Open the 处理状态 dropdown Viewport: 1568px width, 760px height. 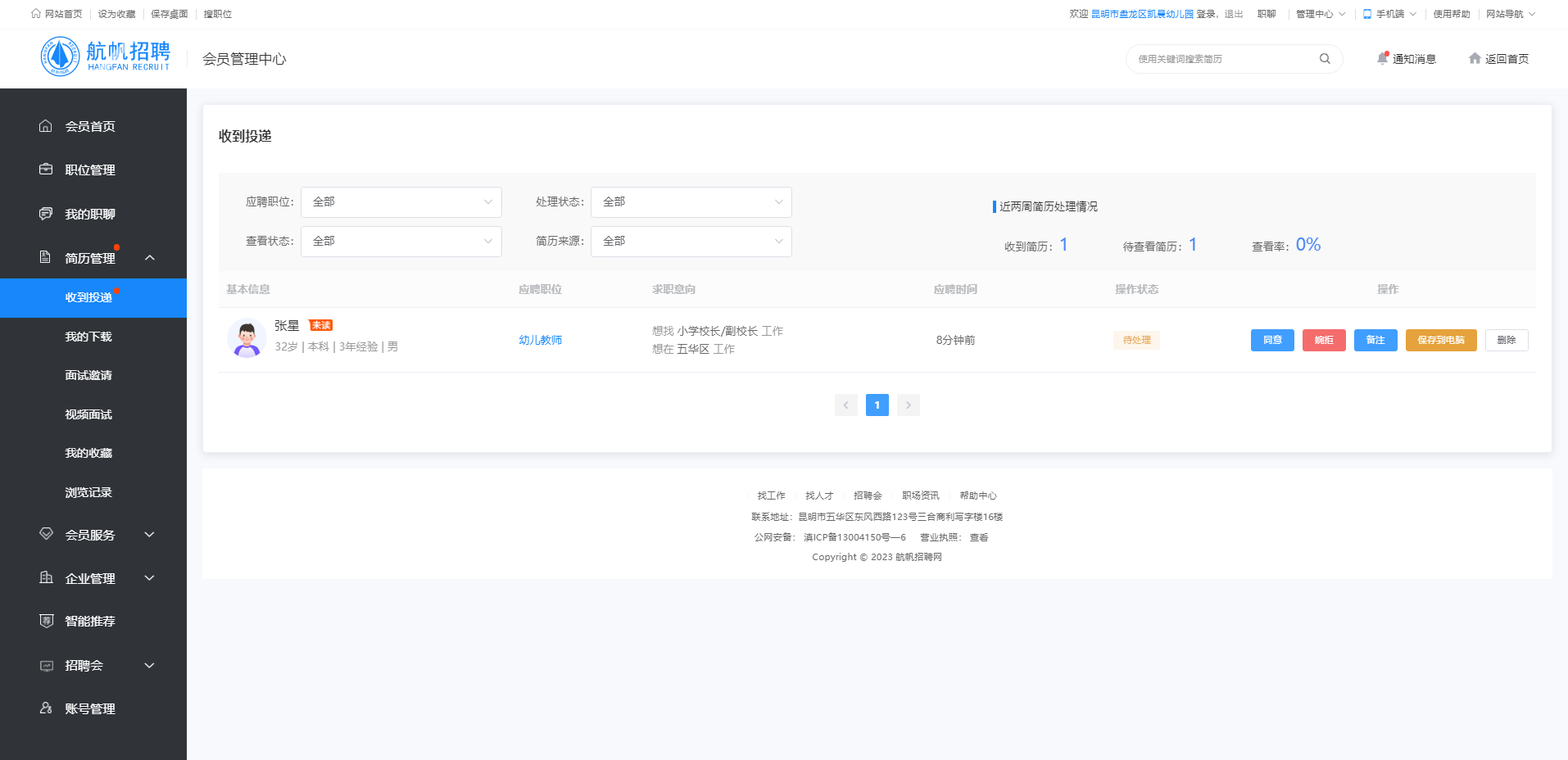pos(691,202)
